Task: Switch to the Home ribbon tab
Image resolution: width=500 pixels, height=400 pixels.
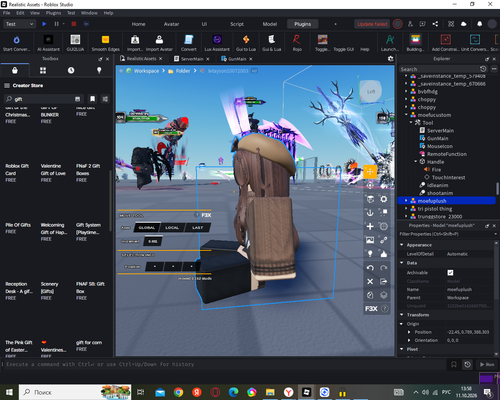Action: pyautogui.click(x=138, y=24)
